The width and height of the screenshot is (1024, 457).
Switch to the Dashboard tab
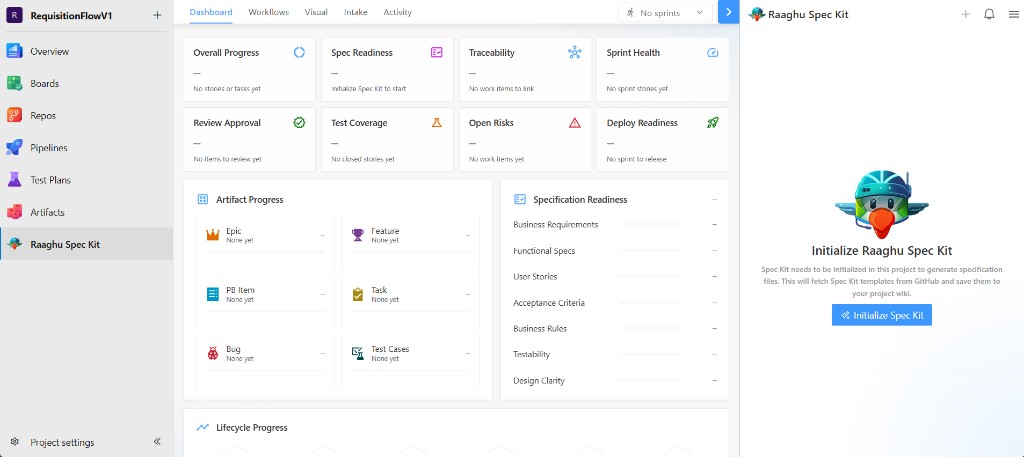coord(211,12)
